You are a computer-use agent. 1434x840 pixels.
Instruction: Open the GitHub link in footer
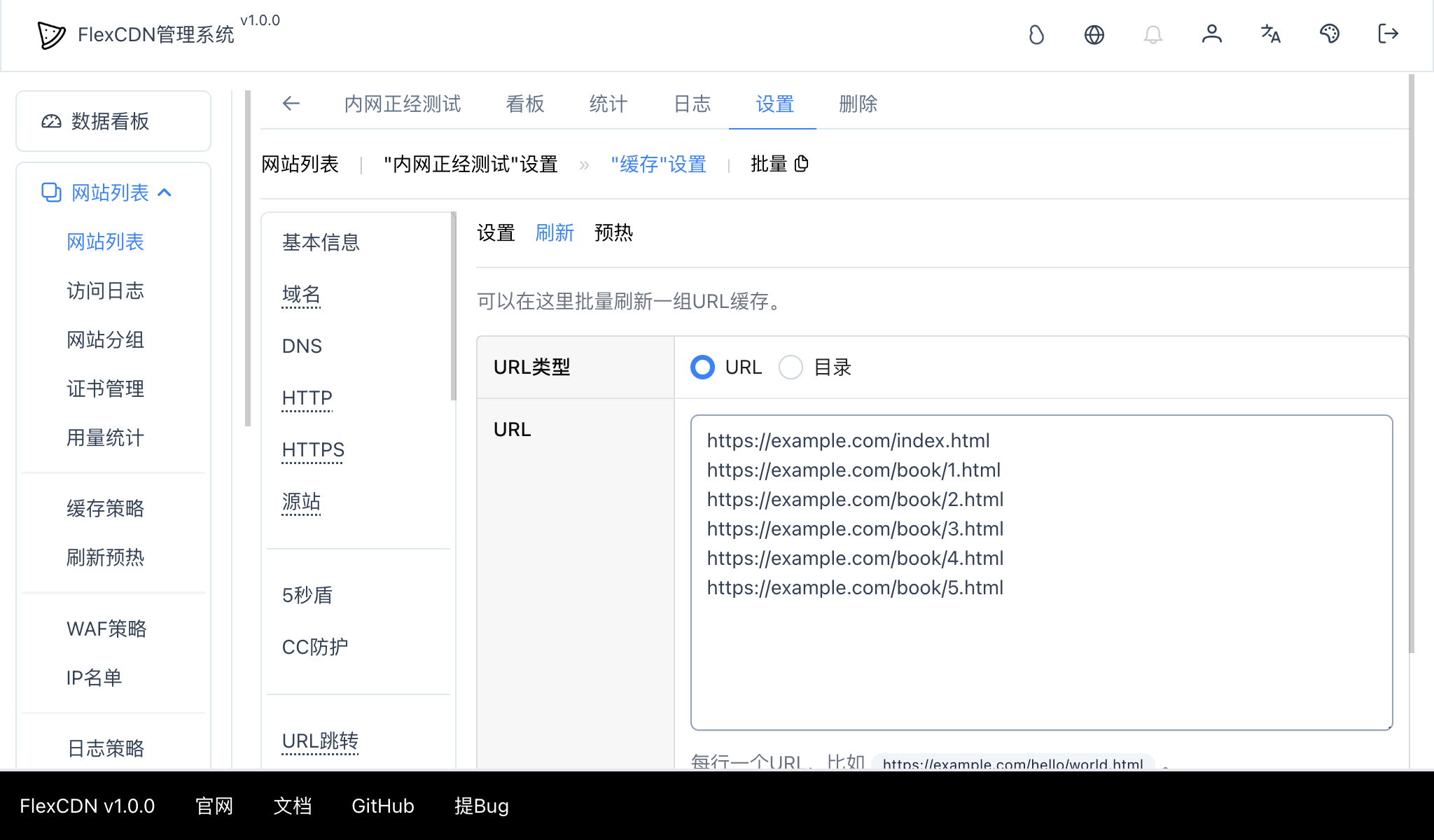coord(382,806)
